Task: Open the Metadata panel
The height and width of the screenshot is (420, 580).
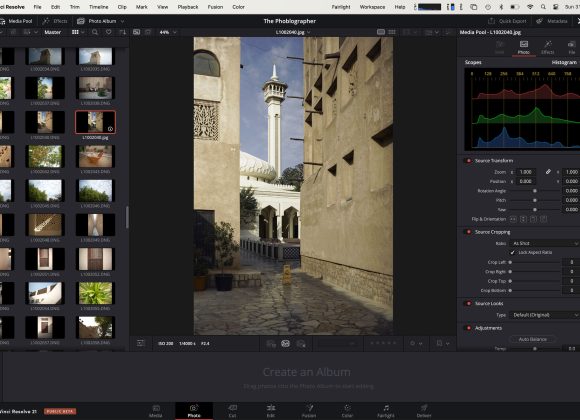Action: pos(552,21)
